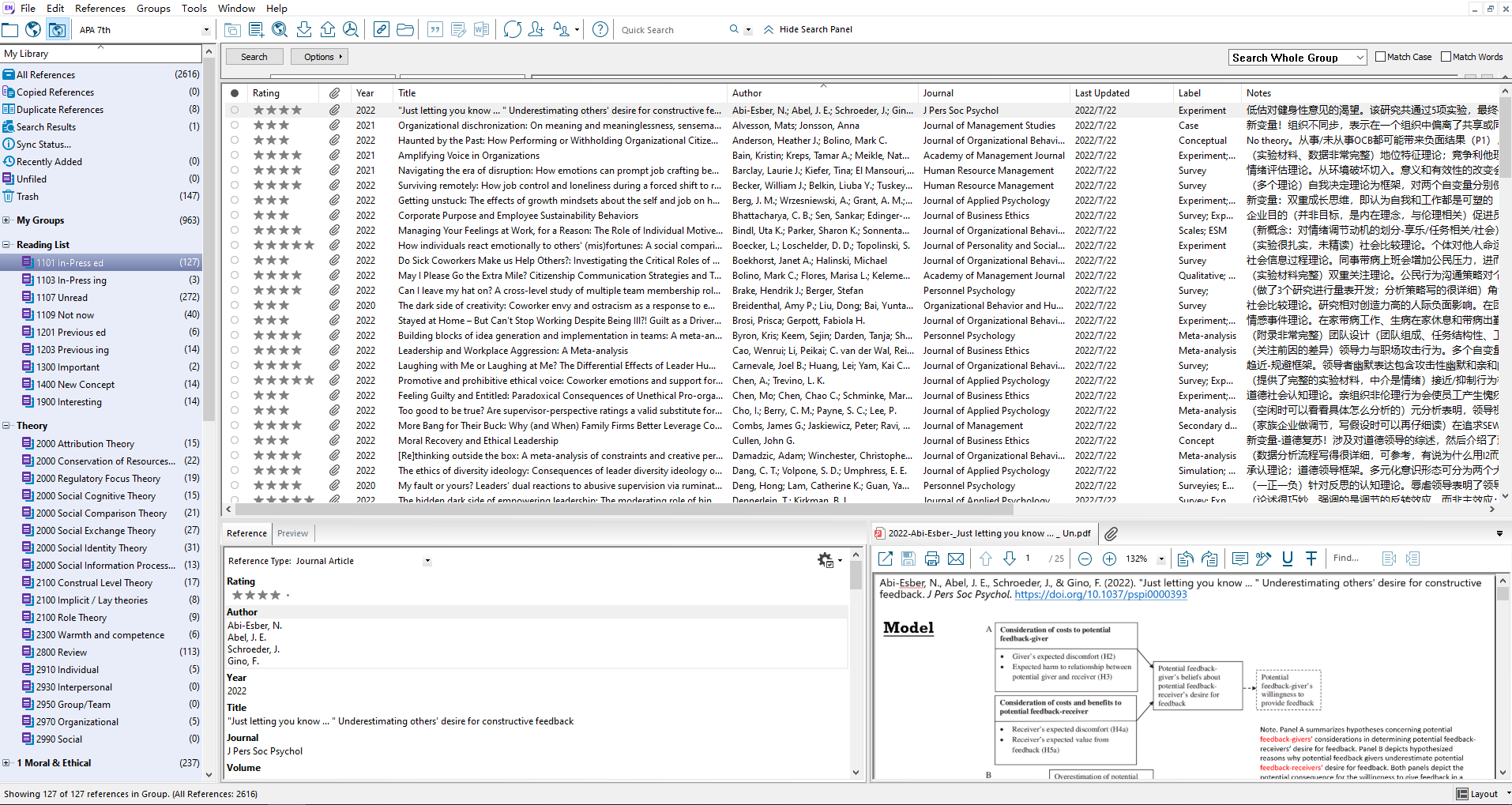Open the Search Whole Group dropdown
Screen dimensions: 1512x805
(x=1360, y=58)
